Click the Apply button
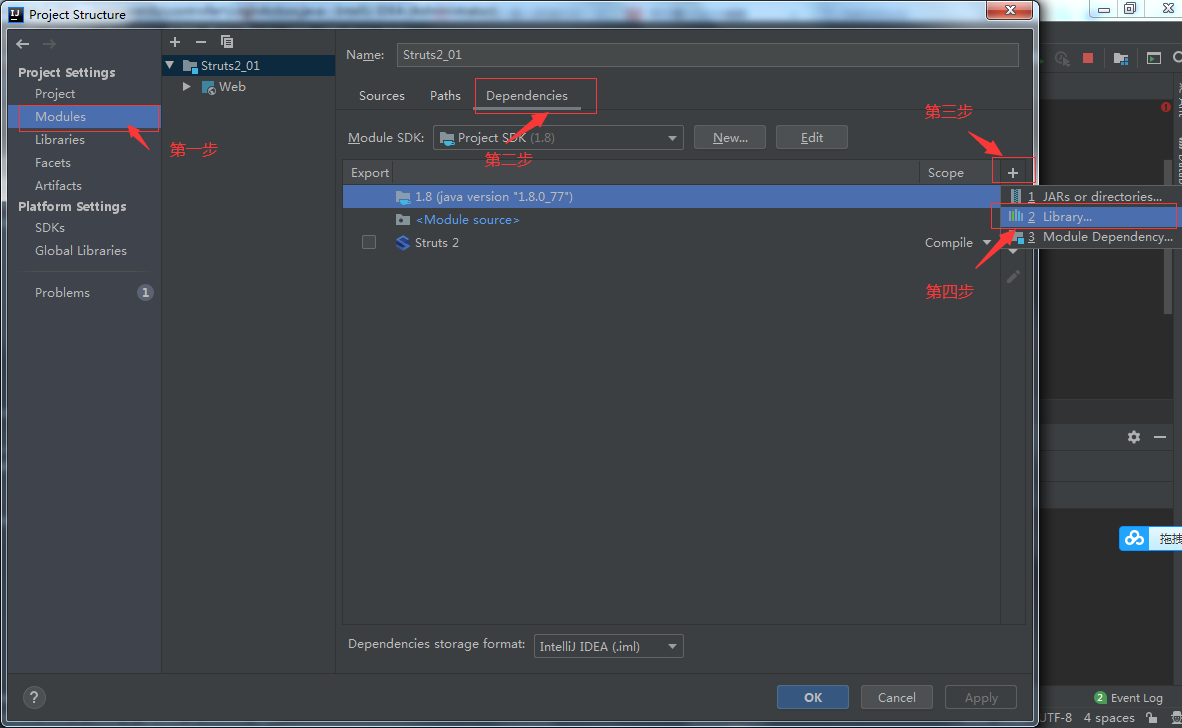 click(981, 698)
